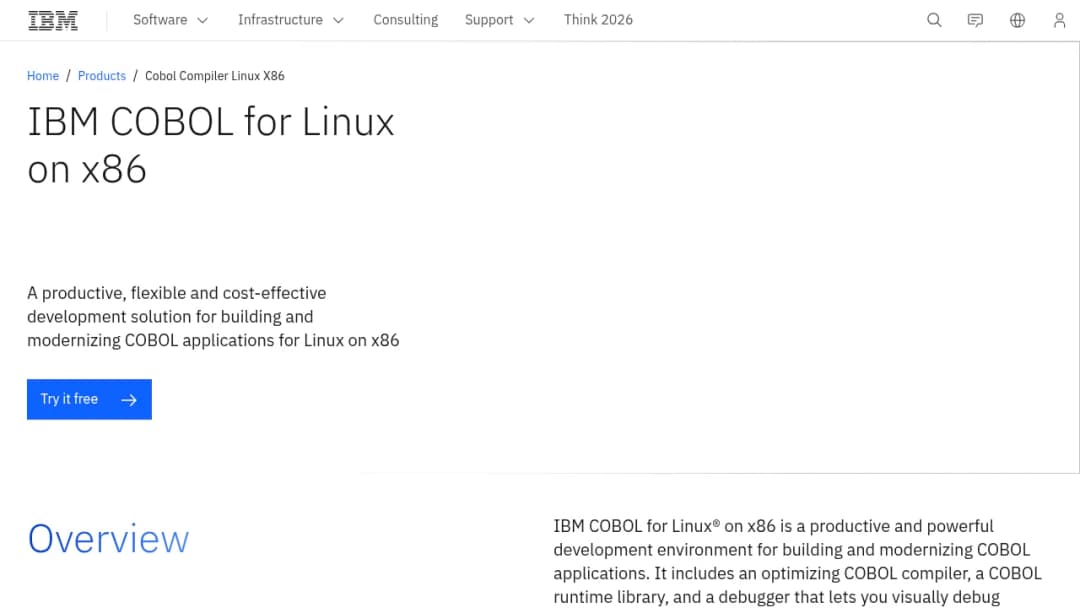The width and height of the screenshot is (1080, 608).
Task: Click Cobol Compiler Linux X86 breadcrumb text
Action: (x=214, y=76)
